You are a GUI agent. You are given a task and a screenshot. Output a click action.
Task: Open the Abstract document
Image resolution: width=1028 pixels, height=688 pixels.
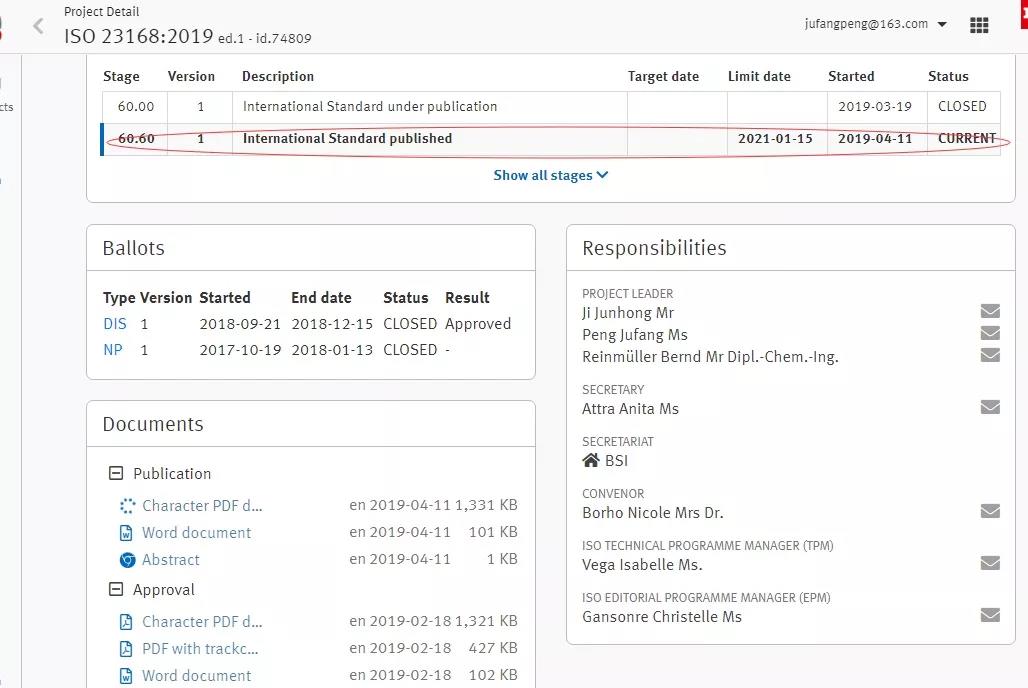(x=170, y=560)
